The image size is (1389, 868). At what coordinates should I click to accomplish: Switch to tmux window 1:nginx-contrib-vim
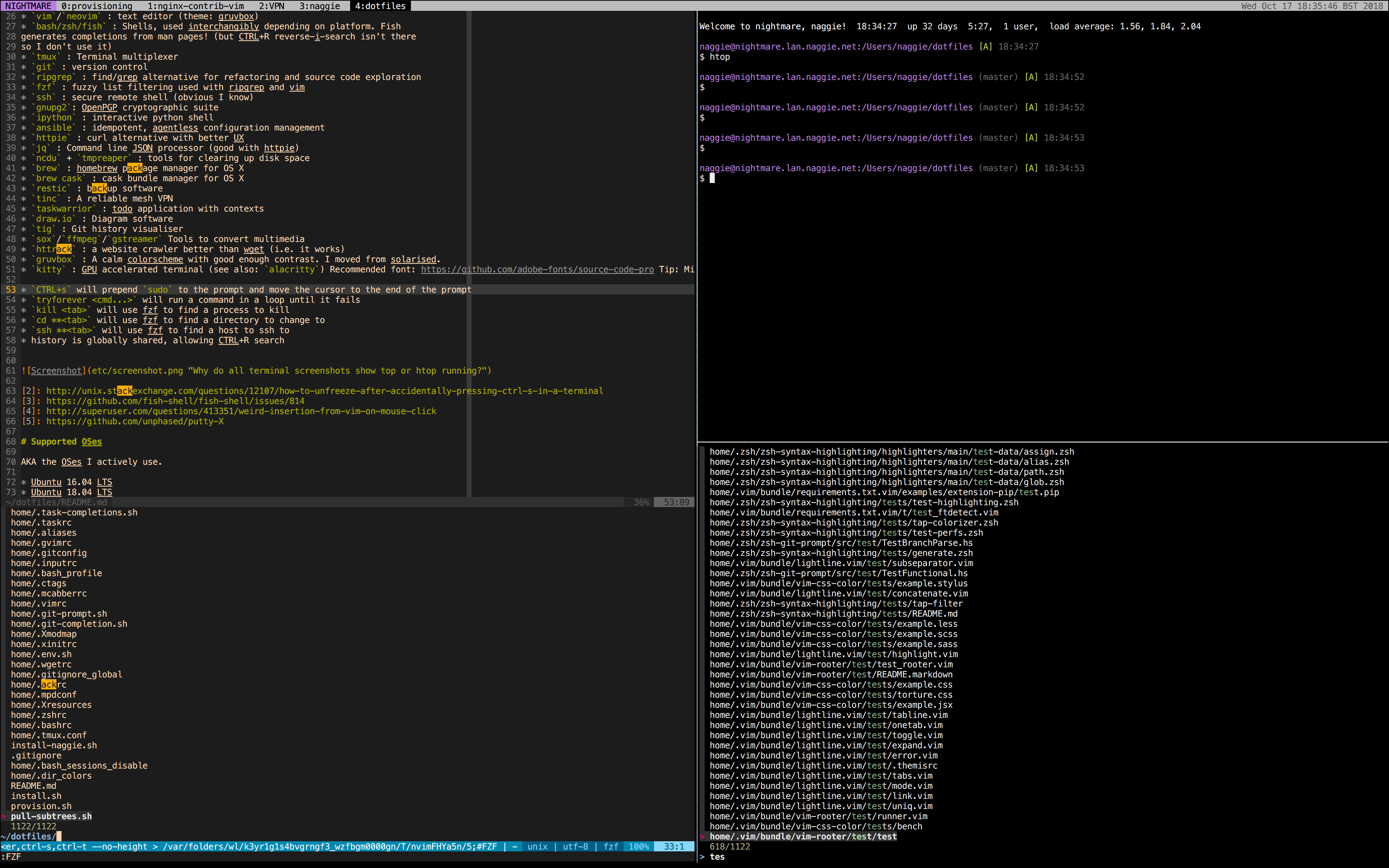(195, 6)
